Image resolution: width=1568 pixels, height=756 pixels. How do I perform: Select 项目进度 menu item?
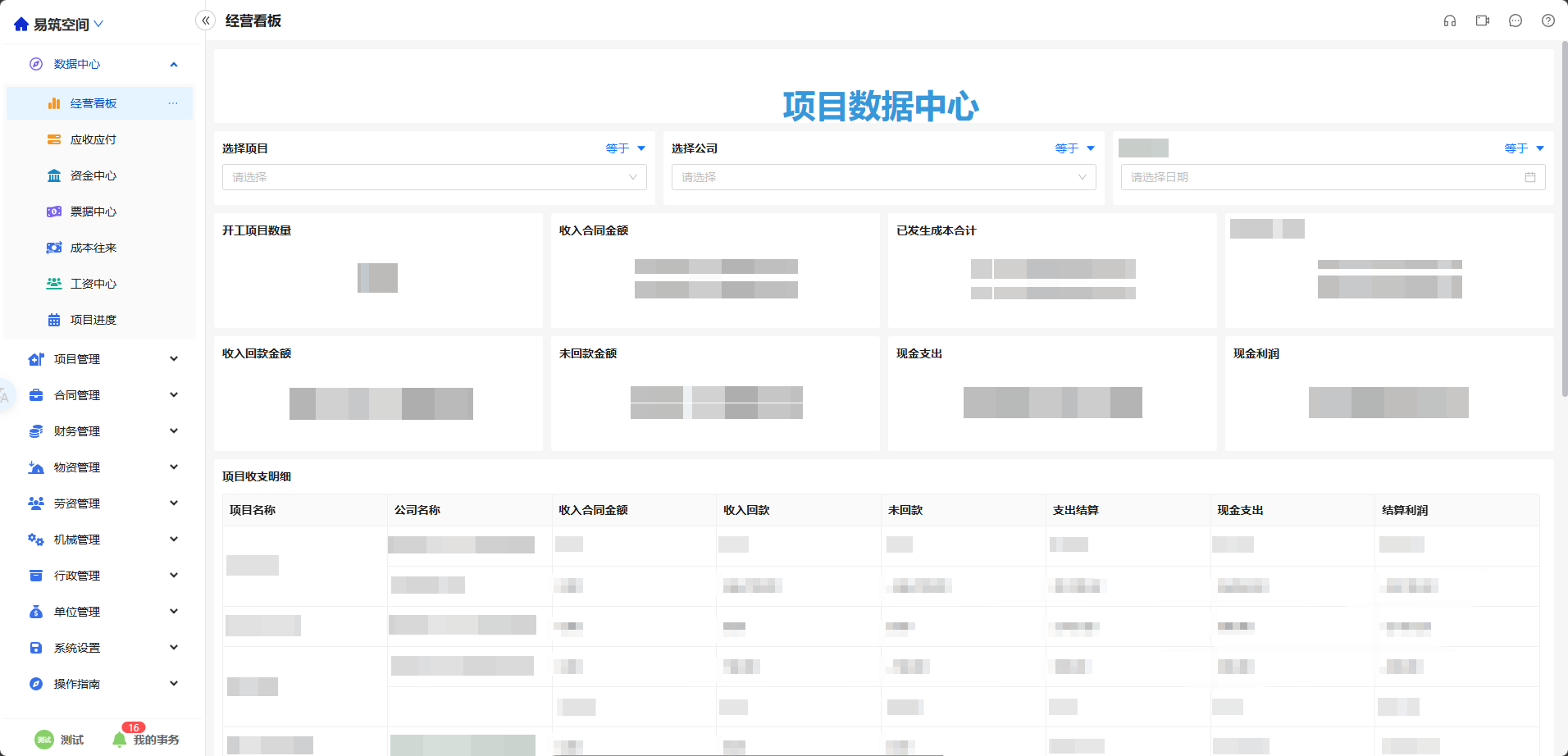tap(93, 320)
